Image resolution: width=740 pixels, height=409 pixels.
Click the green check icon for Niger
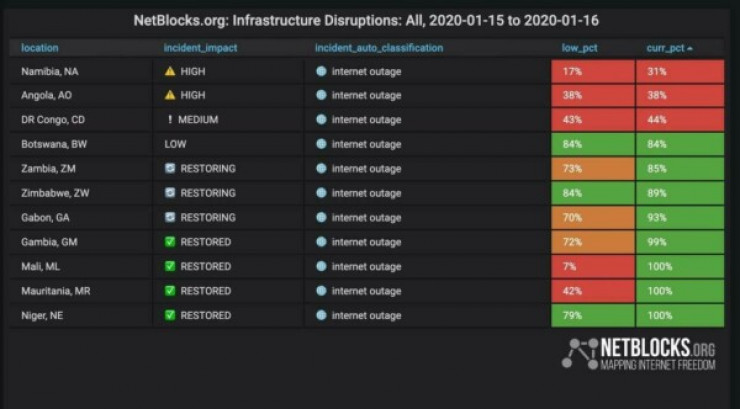click(170, 316)
